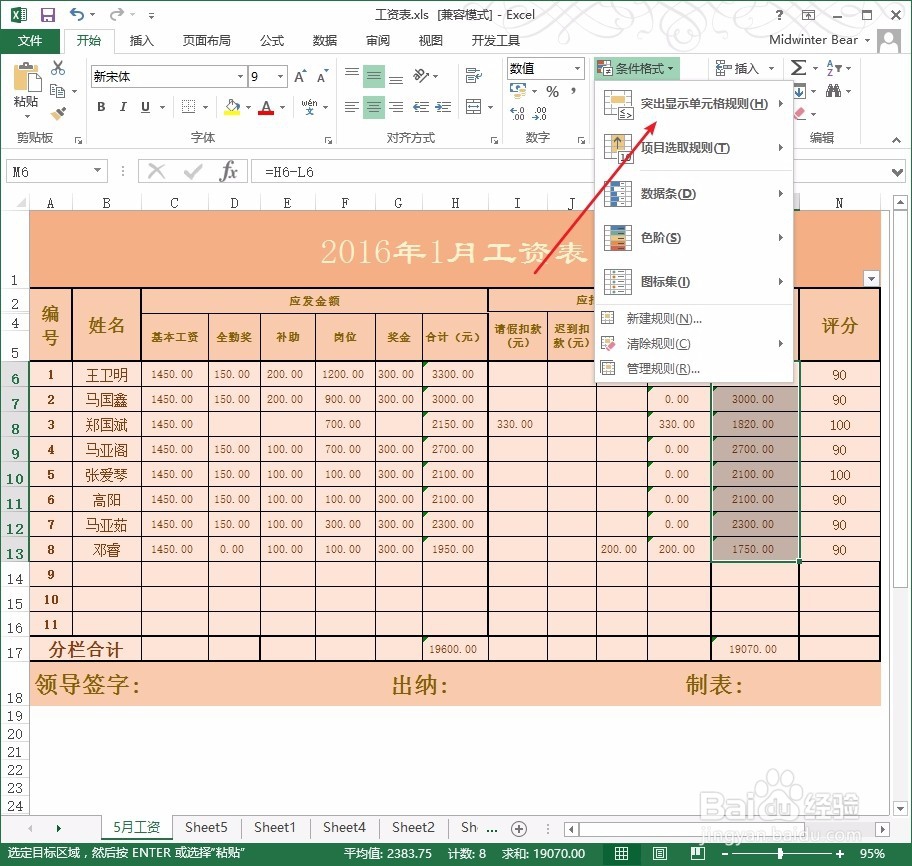Click the Name Box showing M6
The height and width of the screenshot is (866, 912).
point(50,170)
